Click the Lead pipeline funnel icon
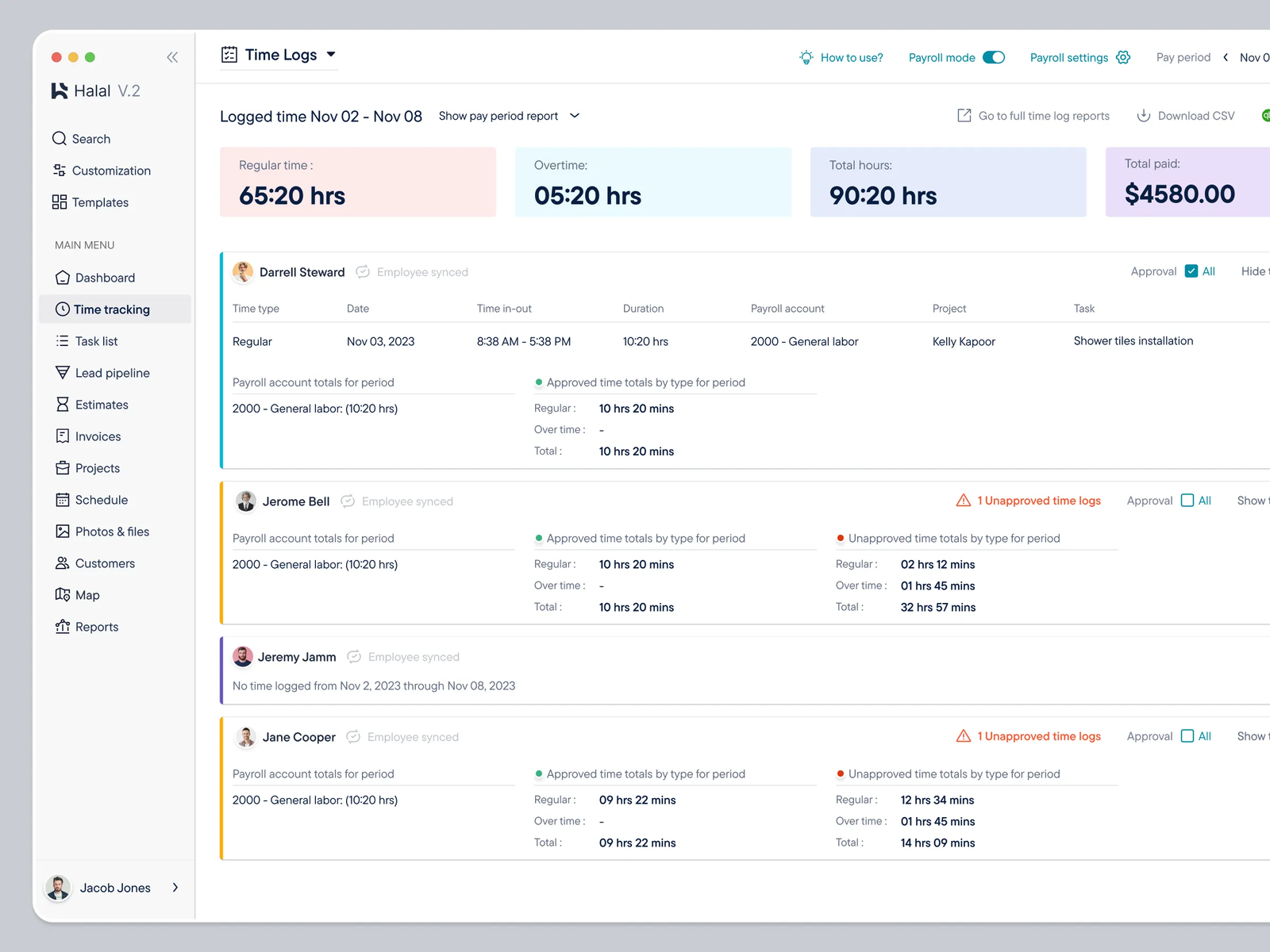Screen dimensions: 1270x952 click(x=63, y=373)
